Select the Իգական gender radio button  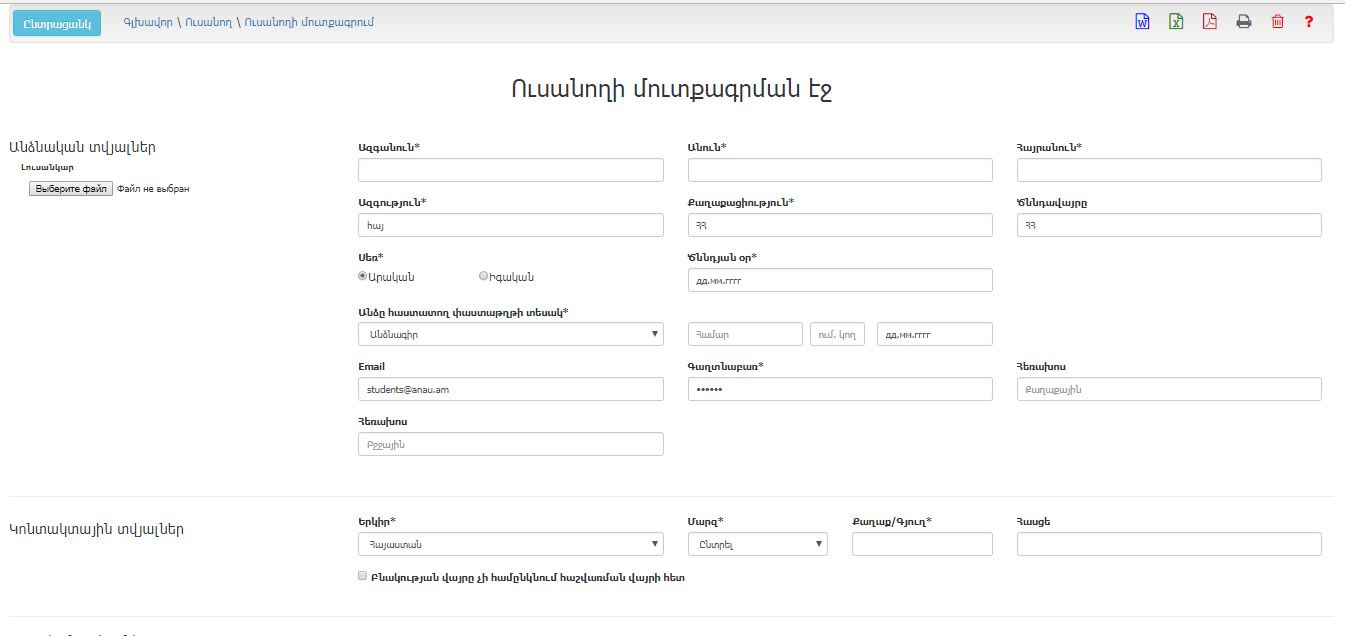pos(484,276)
